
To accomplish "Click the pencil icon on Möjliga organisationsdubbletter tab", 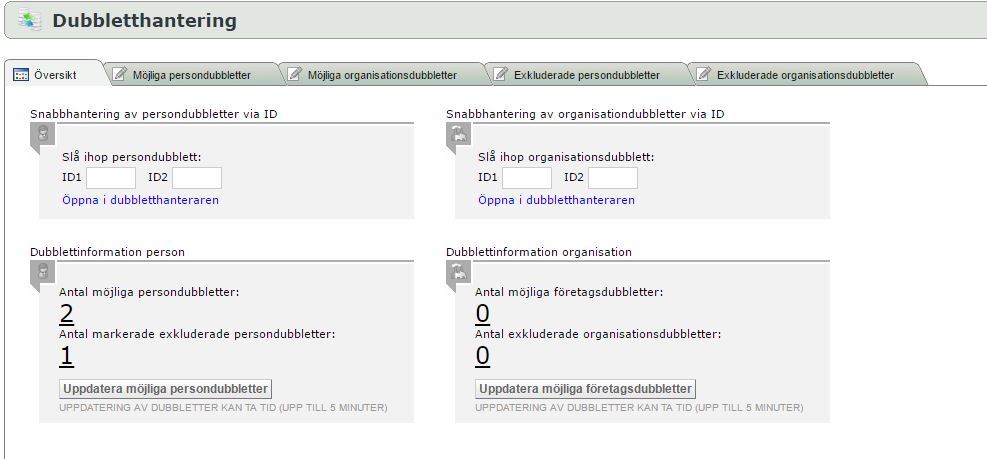I will point(295,75).
